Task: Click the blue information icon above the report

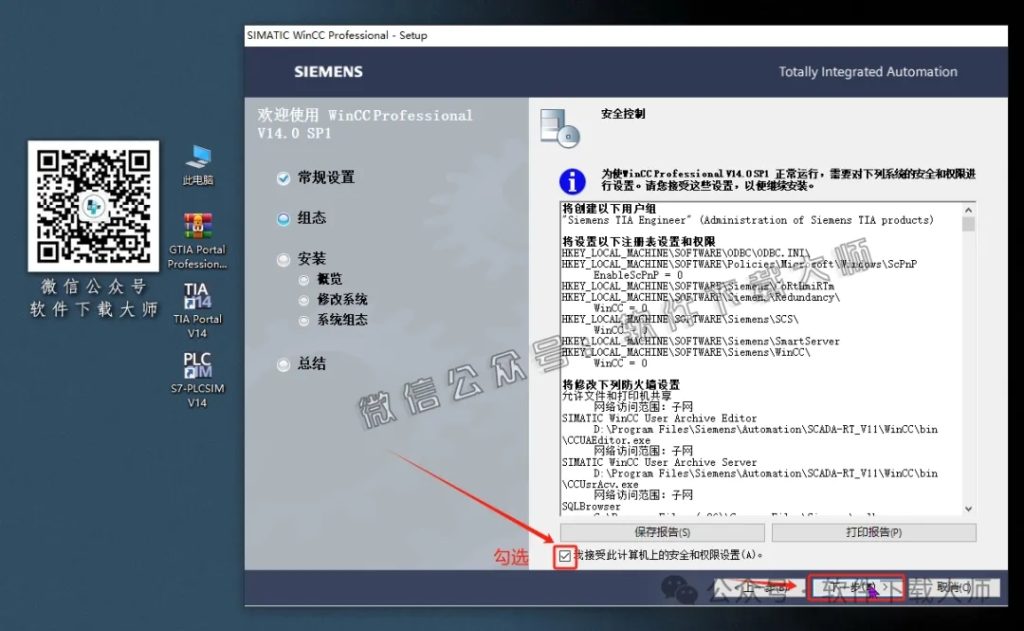Action: (x=573, y=180)
